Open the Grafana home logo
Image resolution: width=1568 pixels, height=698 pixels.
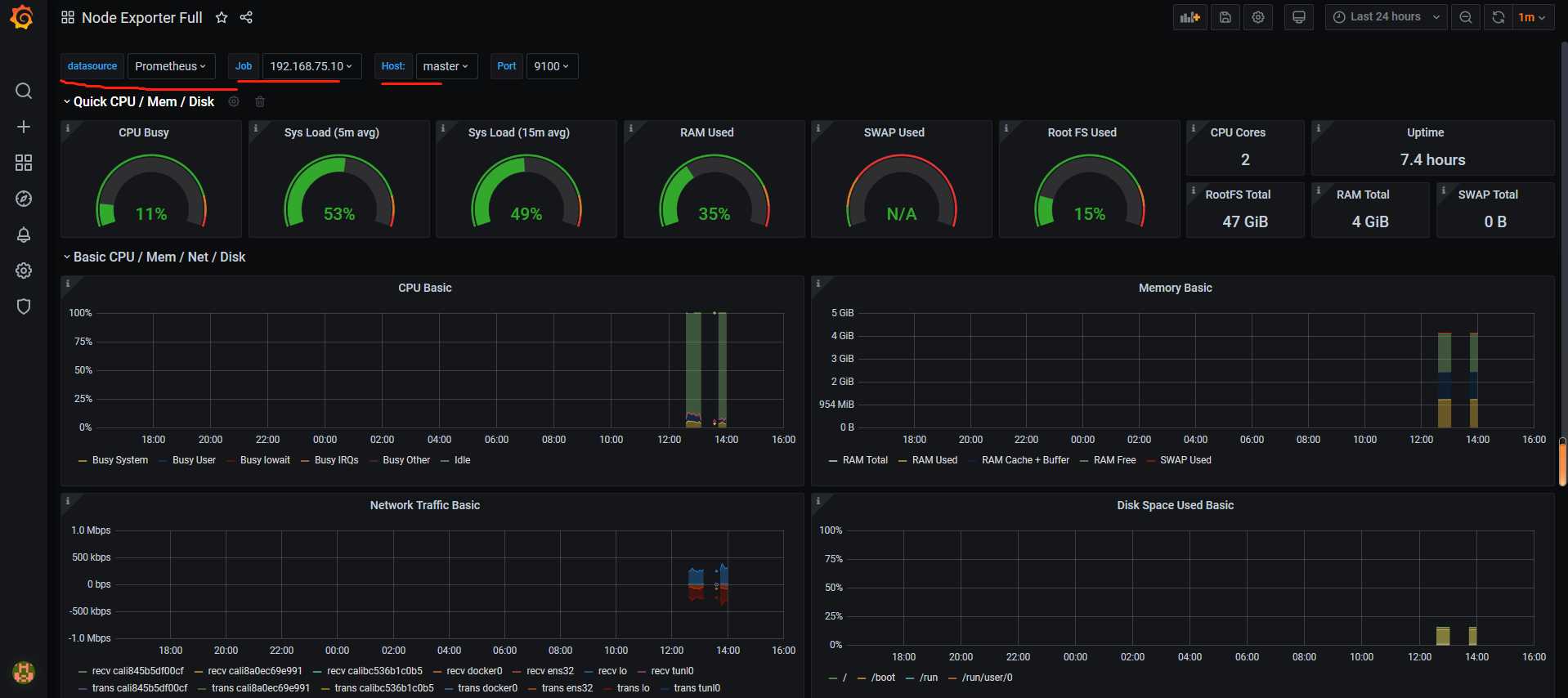click(x=23, y=17)
